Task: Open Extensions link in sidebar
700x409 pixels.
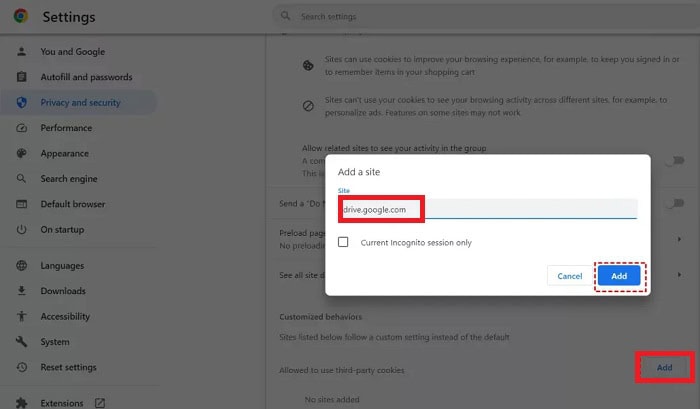Action: tap(62, 403)
